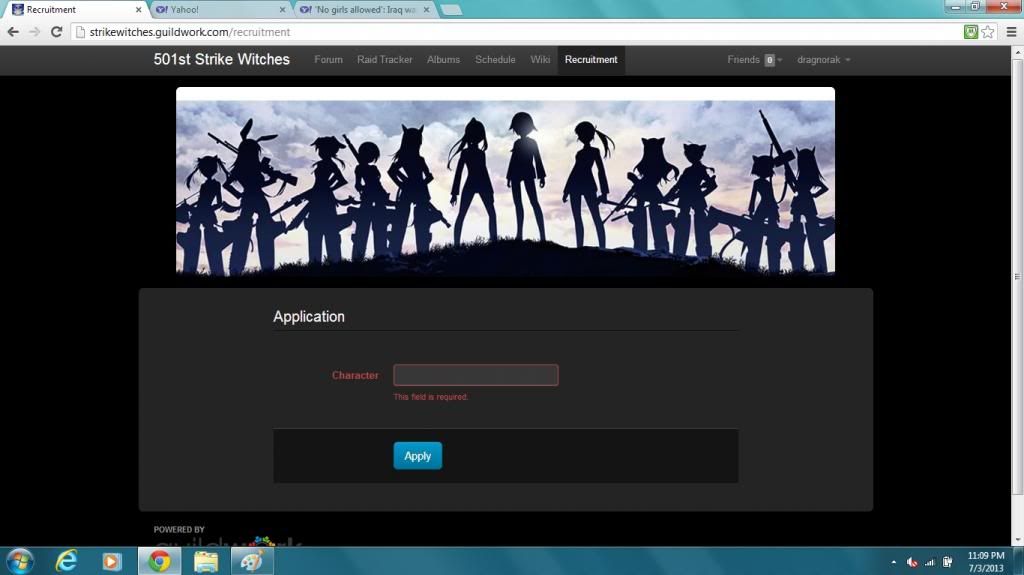Screen dimensions: 1024x575
Task: Open Windows Explorer folder in taskbar
Action: tap(206, 561)
